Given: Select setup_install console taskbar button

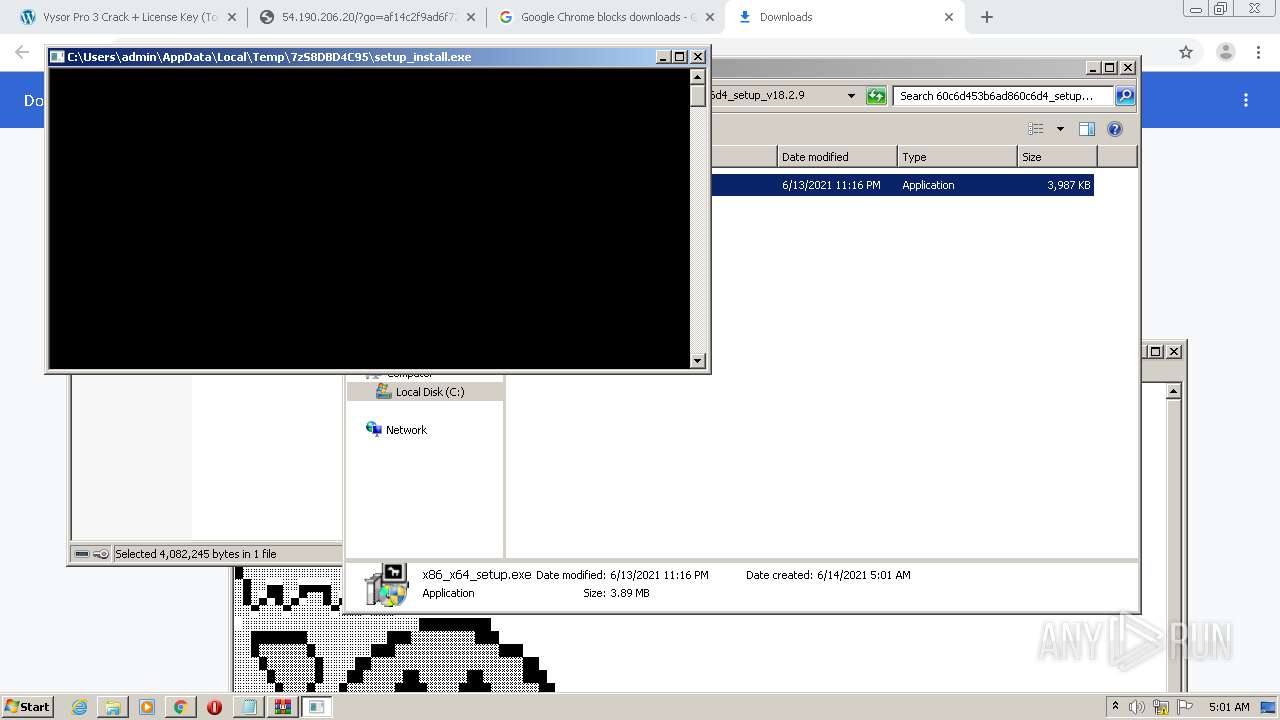Looking at the screenshot, I should click(x=316, y=707).
